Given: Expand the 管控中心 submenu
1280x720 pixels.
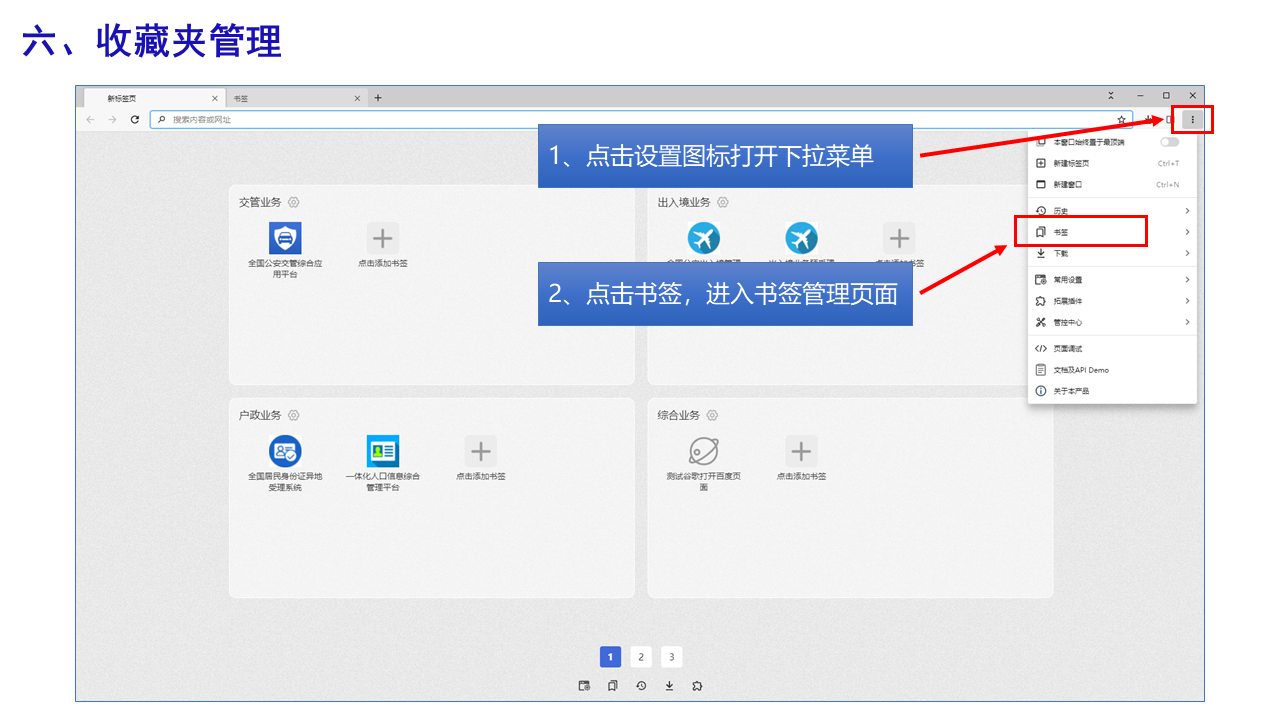Looking at the screenshot, I should point(1112,322).
